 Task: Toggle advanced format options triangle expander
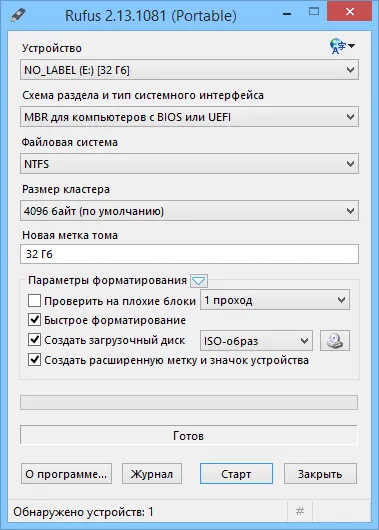tap(199, 281)
